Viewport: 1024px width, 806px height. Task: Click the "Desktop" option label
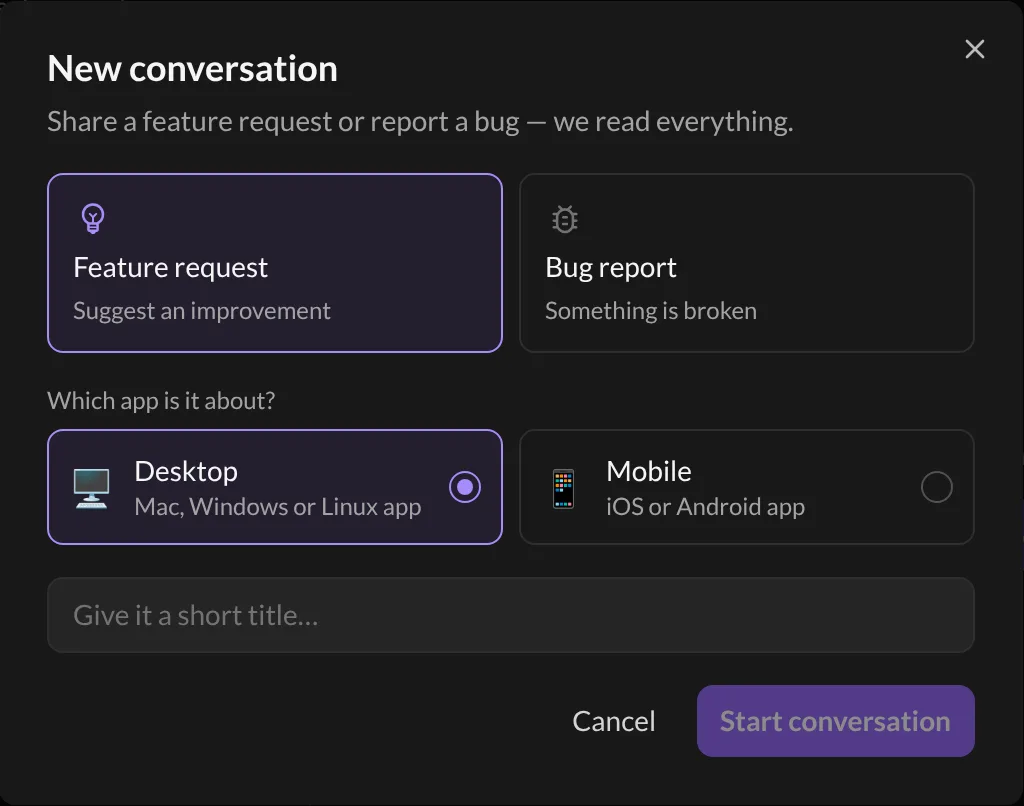click(186, 472)
